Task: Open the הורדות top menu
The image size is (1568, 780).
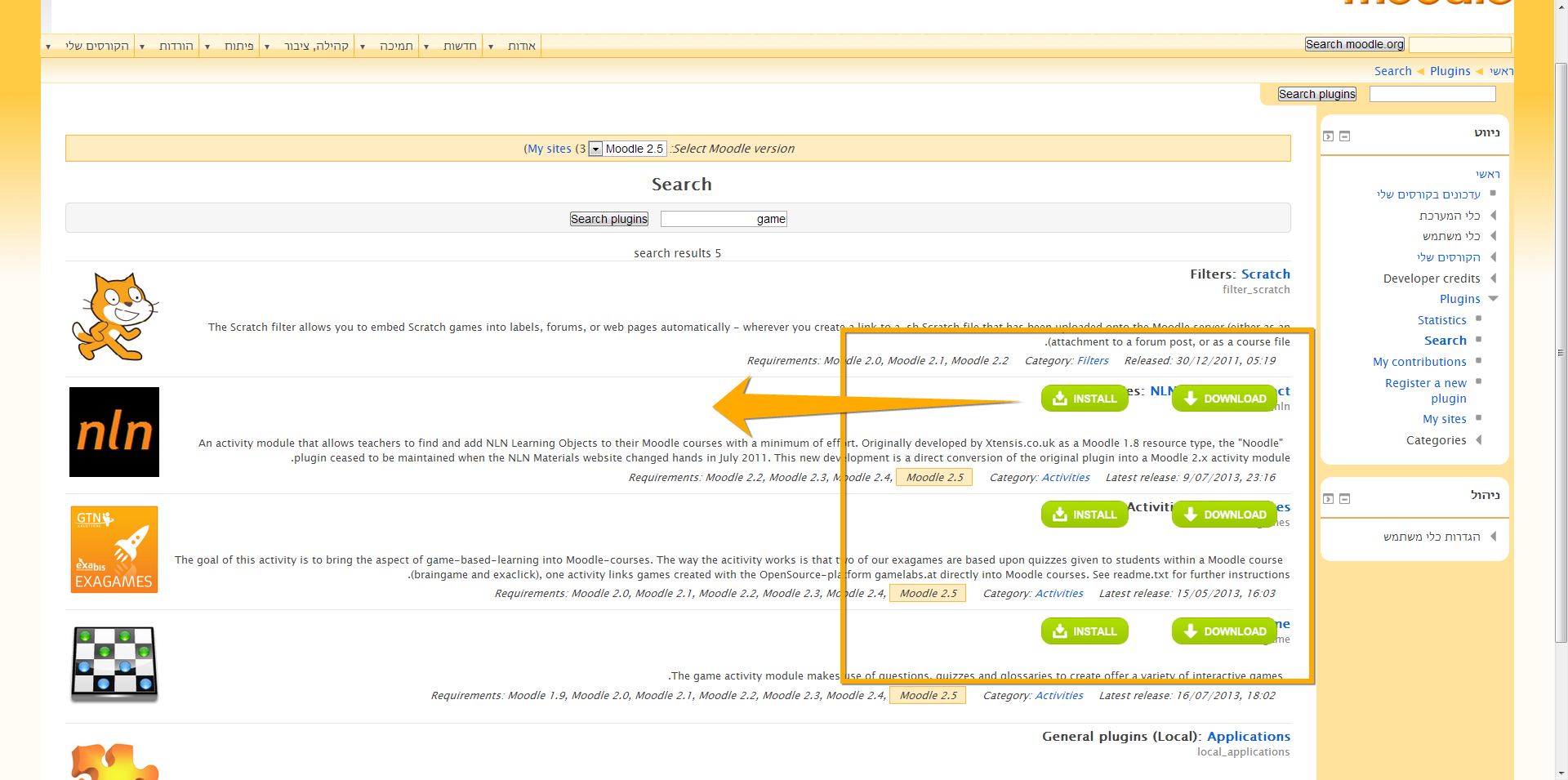Action: (x=167, y=46)
